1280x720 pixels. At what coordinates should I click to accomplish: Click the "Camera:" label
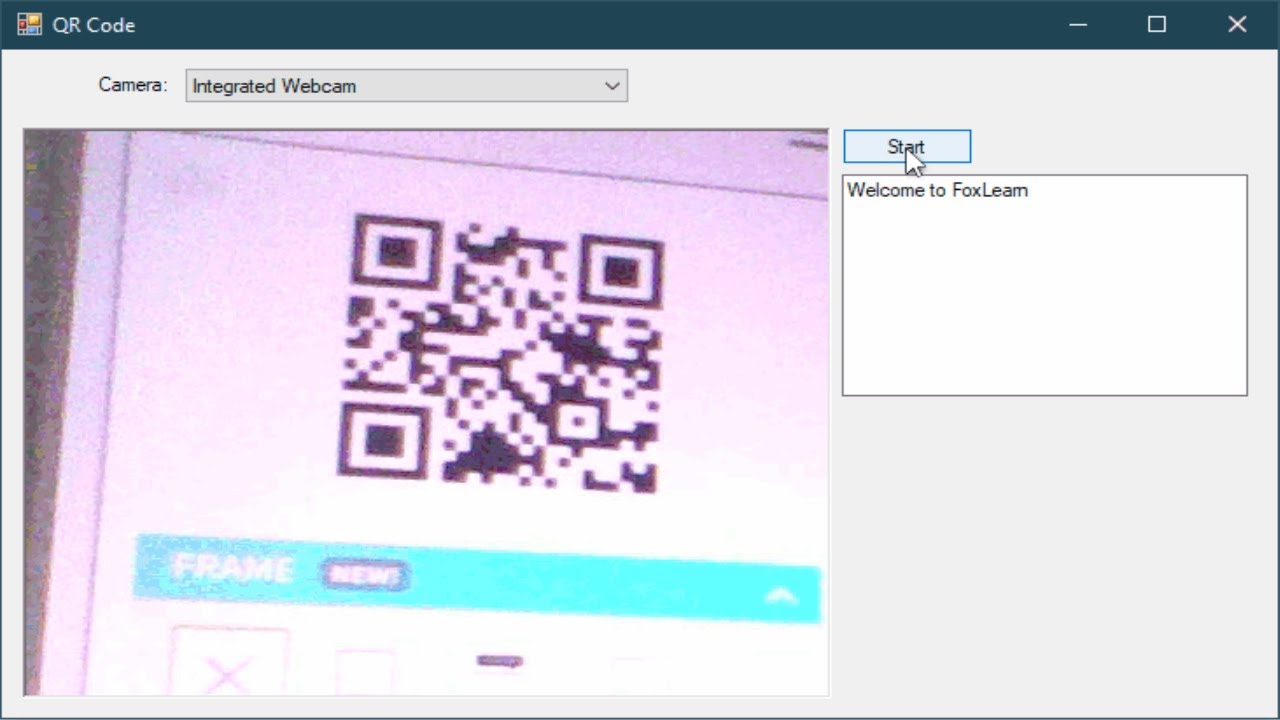133,85
